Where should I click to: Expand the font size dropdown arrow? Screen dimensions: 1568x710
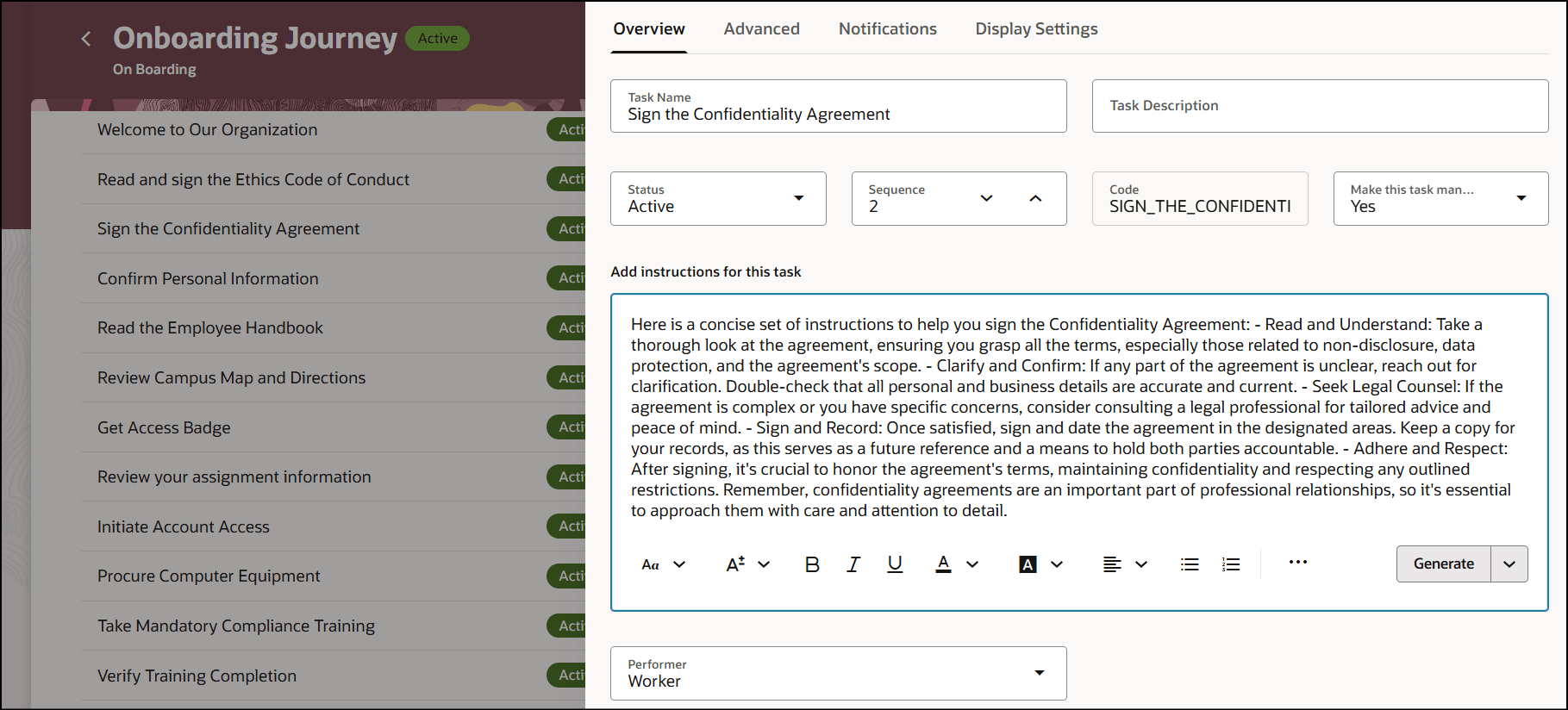pyautogui.click(x=764, y=564)
